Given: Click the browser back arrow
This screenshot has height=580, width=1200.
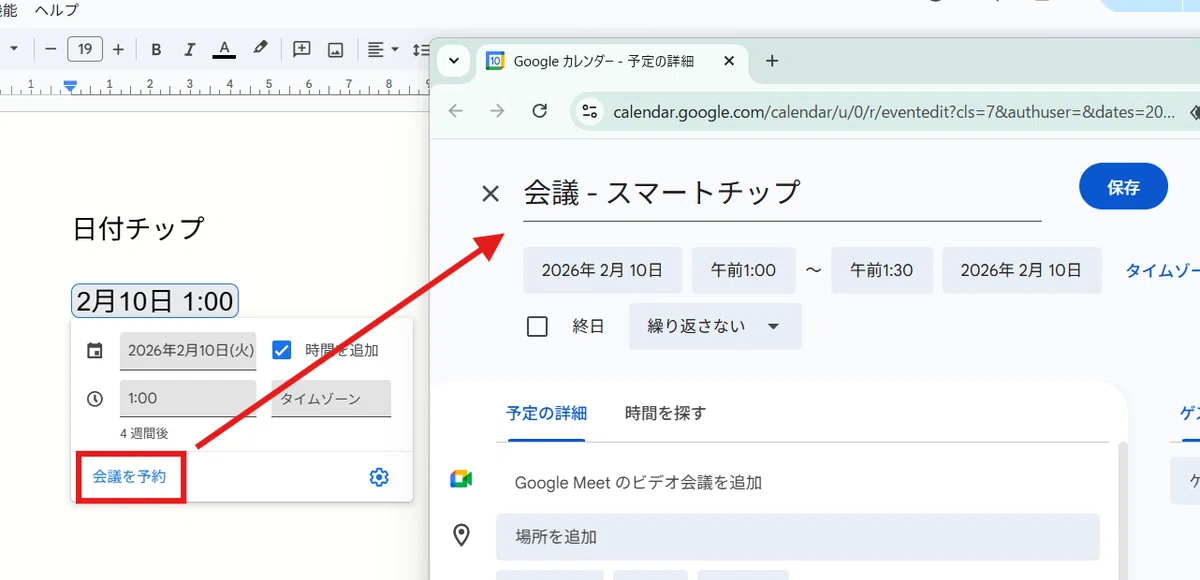Looking at the screenshot, I should [456, 111].
